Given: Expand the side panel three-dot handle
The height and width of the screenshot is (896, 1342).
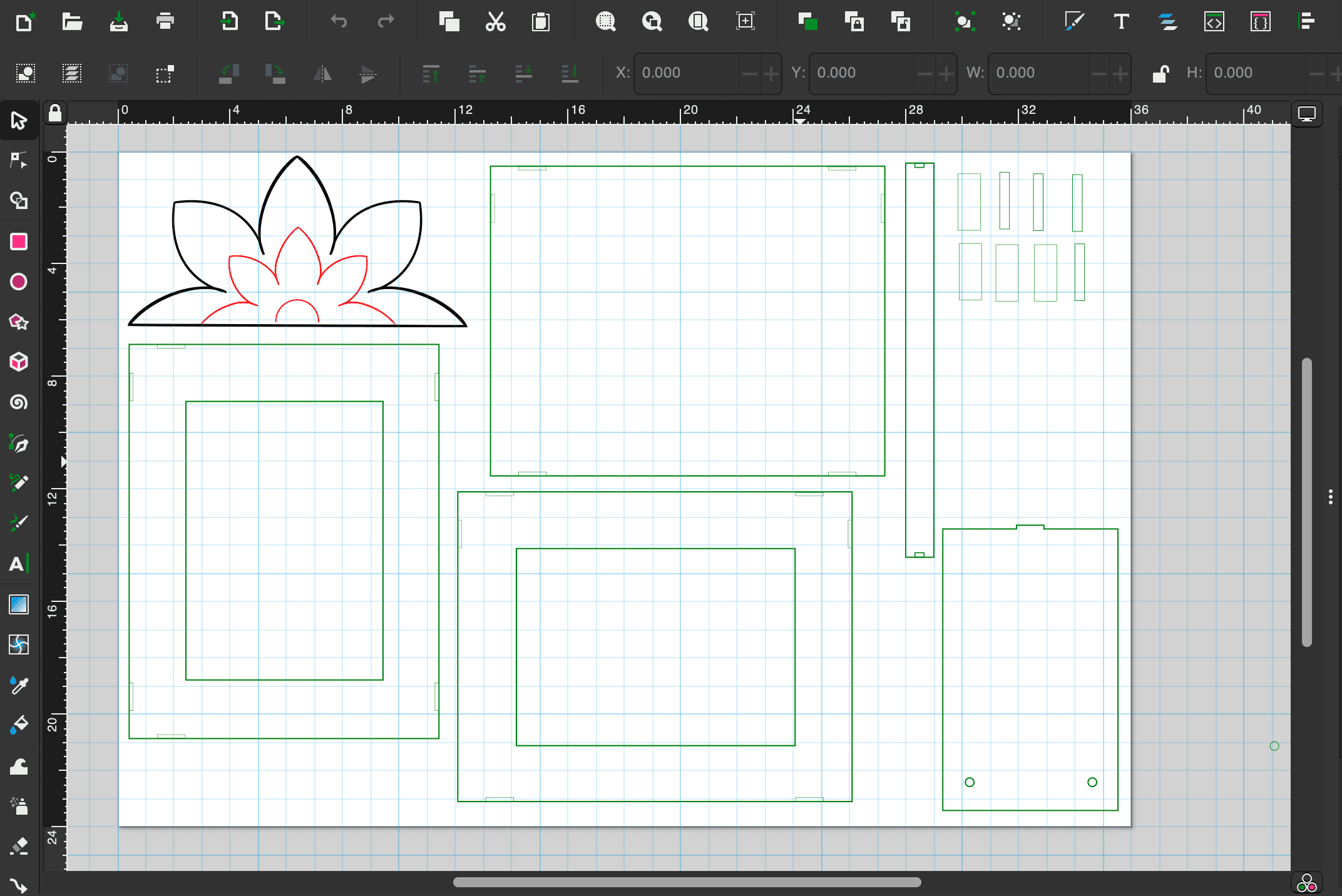Looking at the screenshot, I should 1330,497.
